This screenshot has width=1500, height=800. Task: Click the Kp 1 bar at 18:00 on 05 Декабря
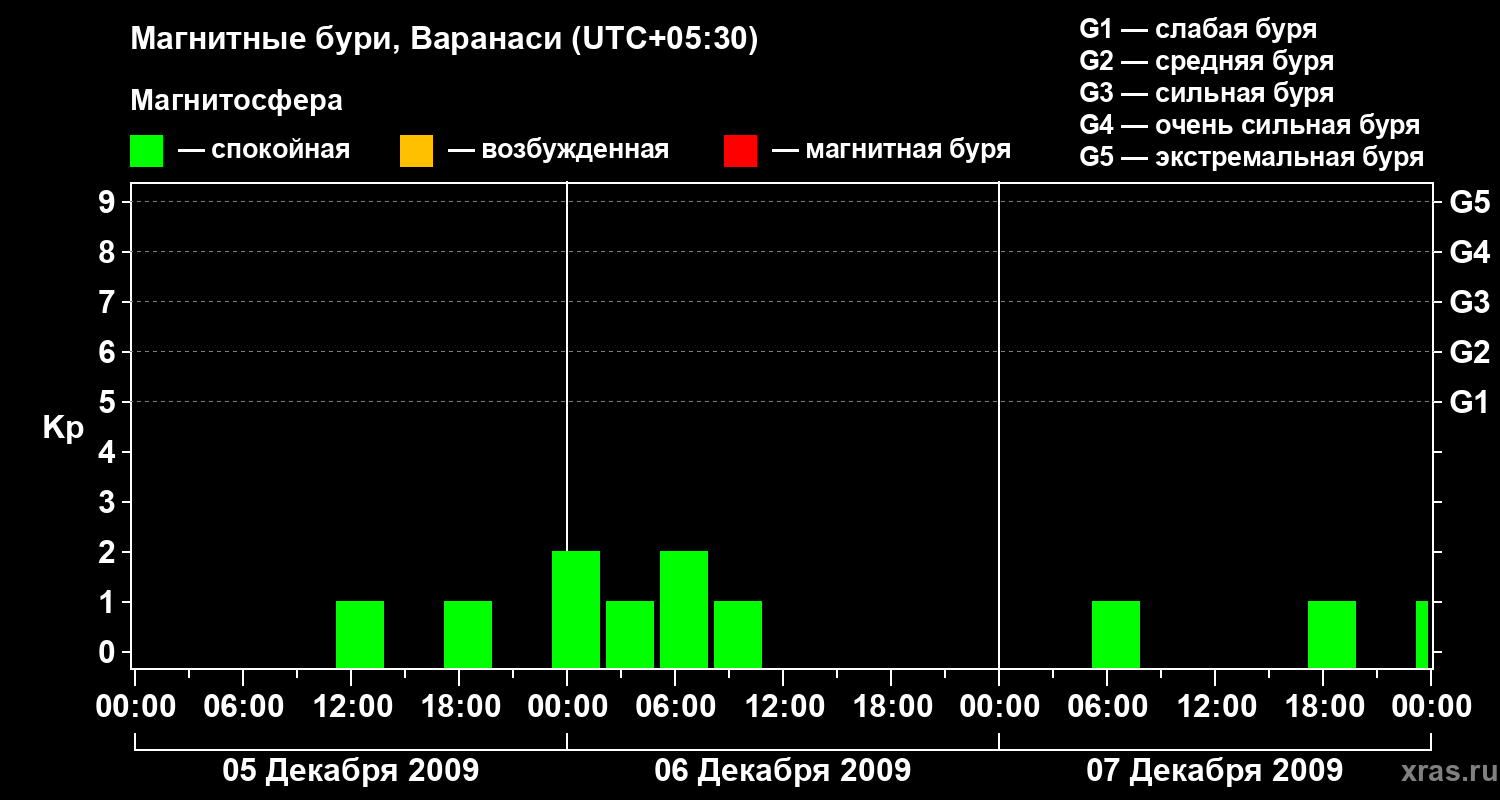pos(468,634)
